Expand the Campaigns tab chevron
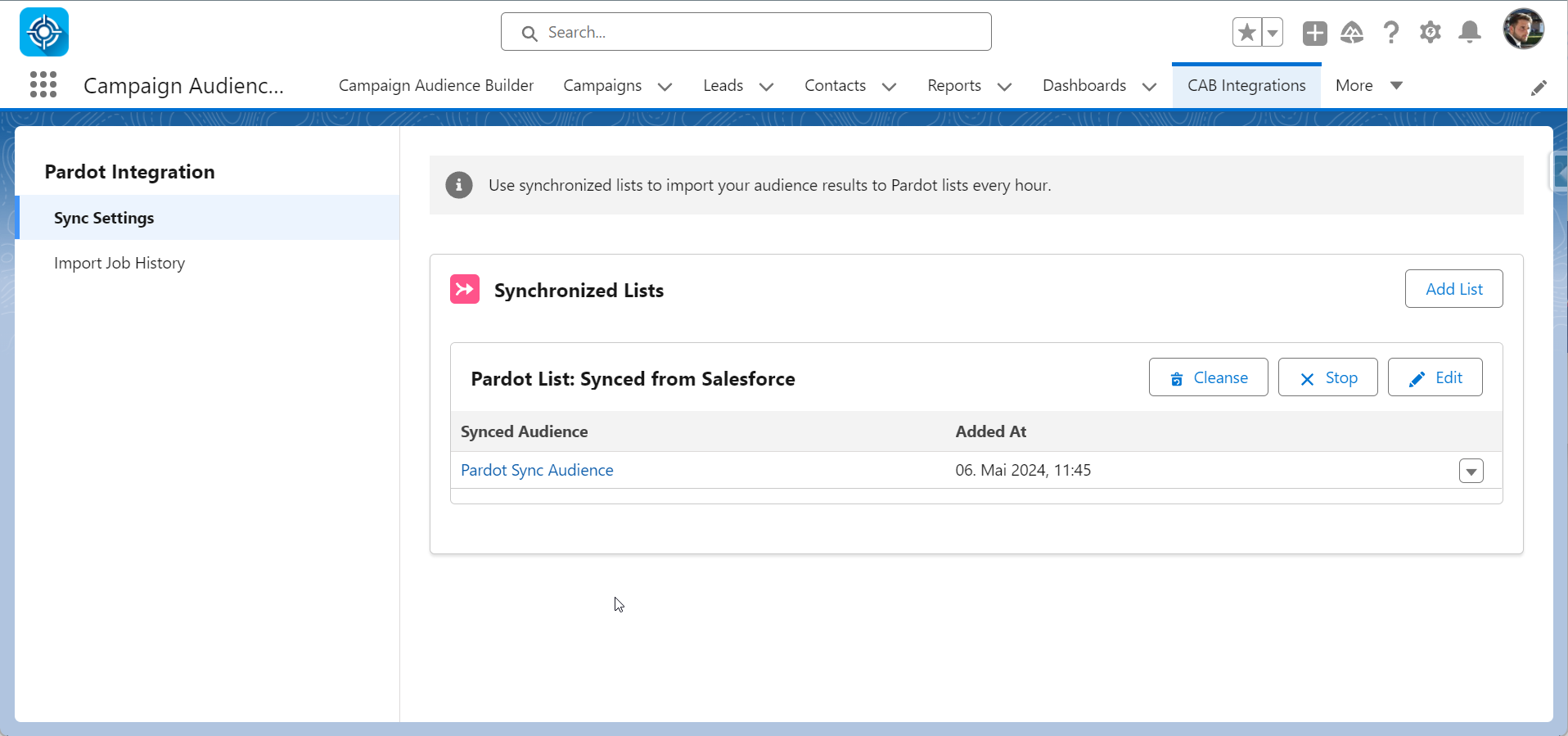This screenshot has width=1568, height=736. pos(665,86)
